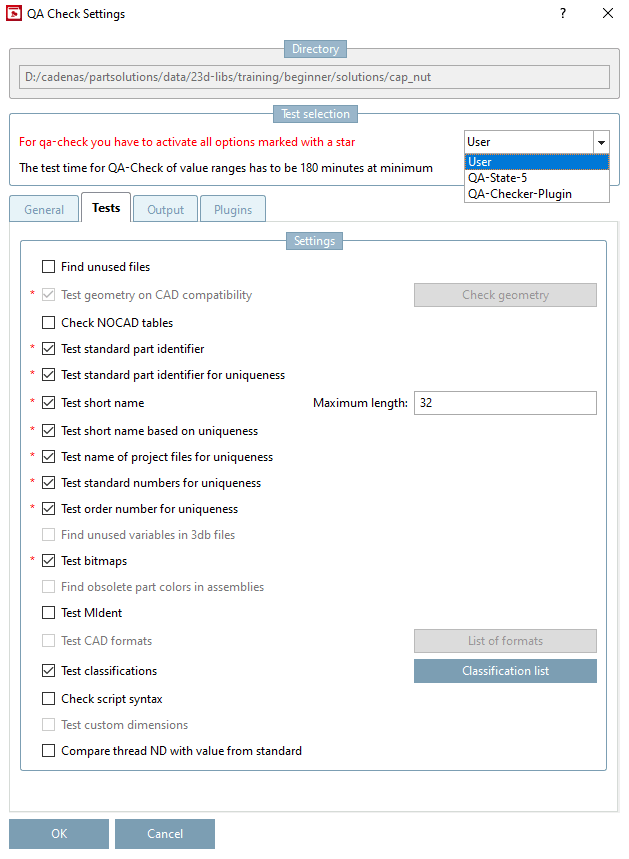Click the QA Check Settings application icon
This screenshot has width=629, height=859.
point(12,14)
